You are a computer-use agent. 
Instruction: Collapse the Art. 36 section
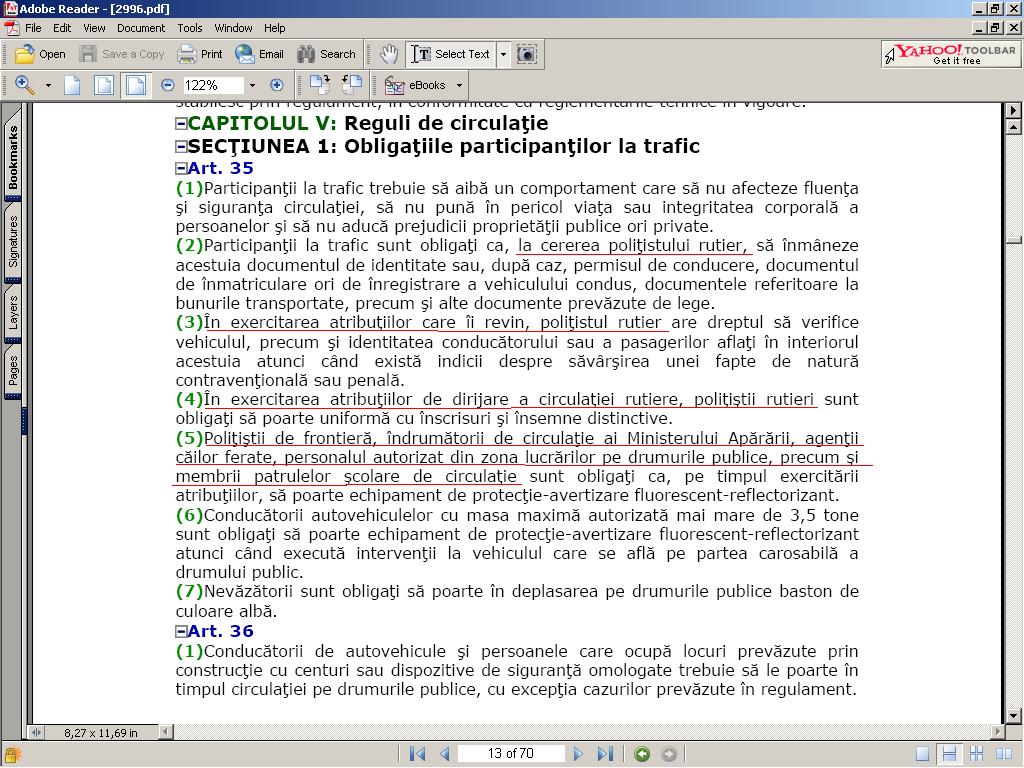coord(181,632)
